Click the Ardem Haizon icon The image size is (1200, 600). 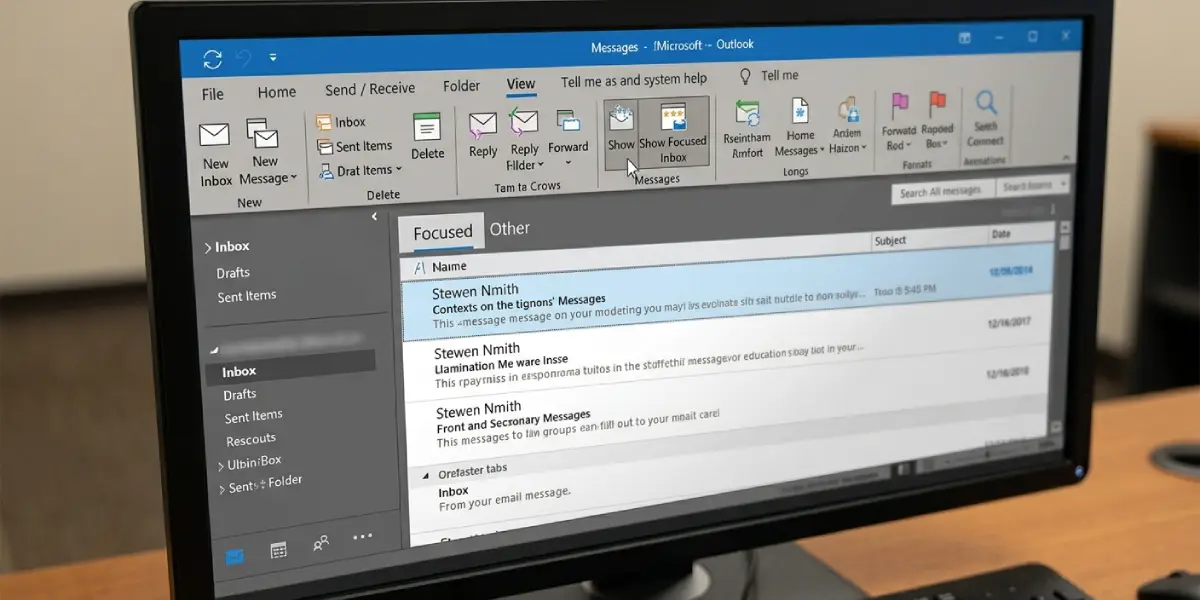click(848, 112)
